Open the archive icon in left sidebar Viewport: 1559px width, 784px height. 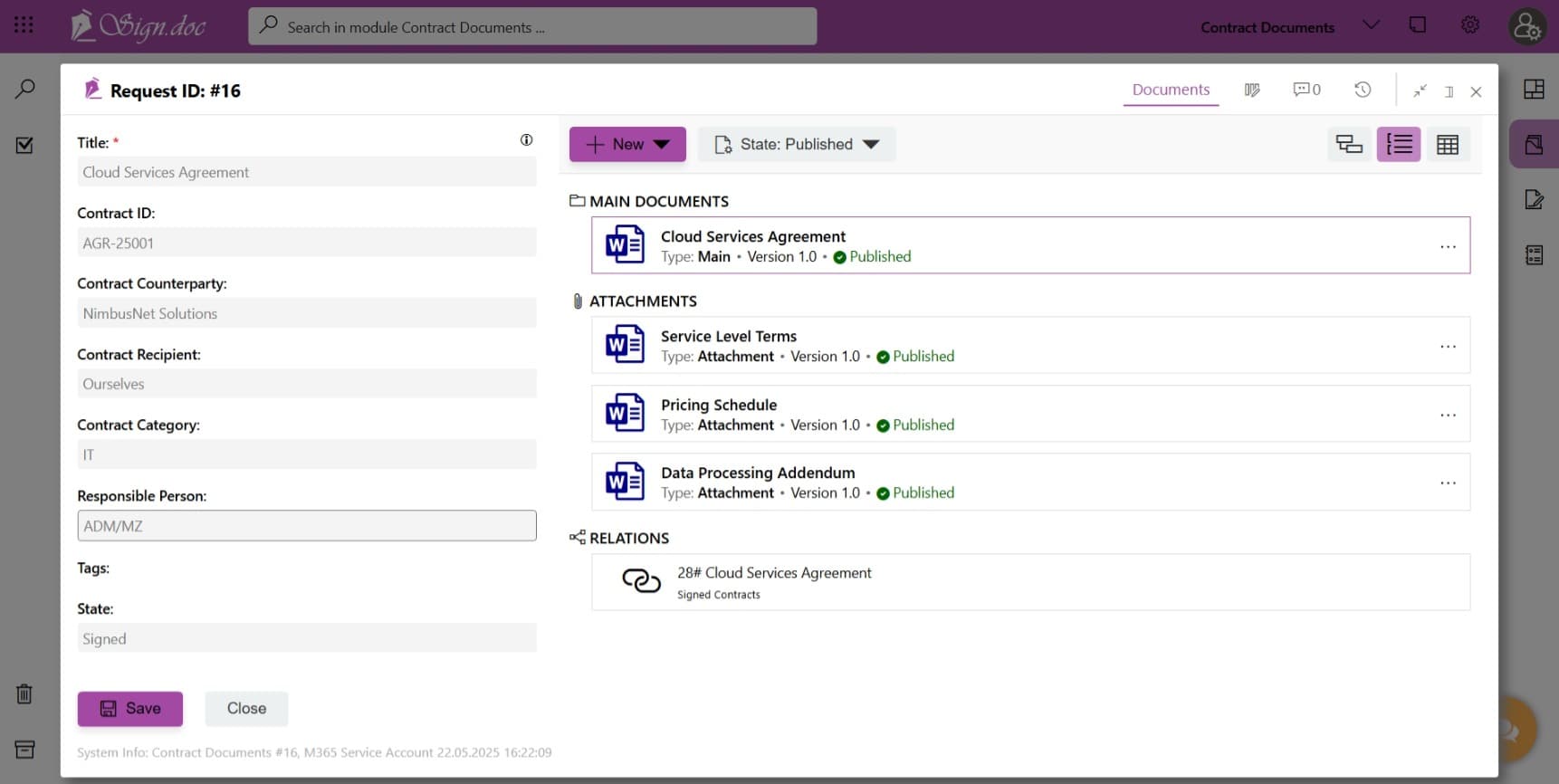pos(24,750)
